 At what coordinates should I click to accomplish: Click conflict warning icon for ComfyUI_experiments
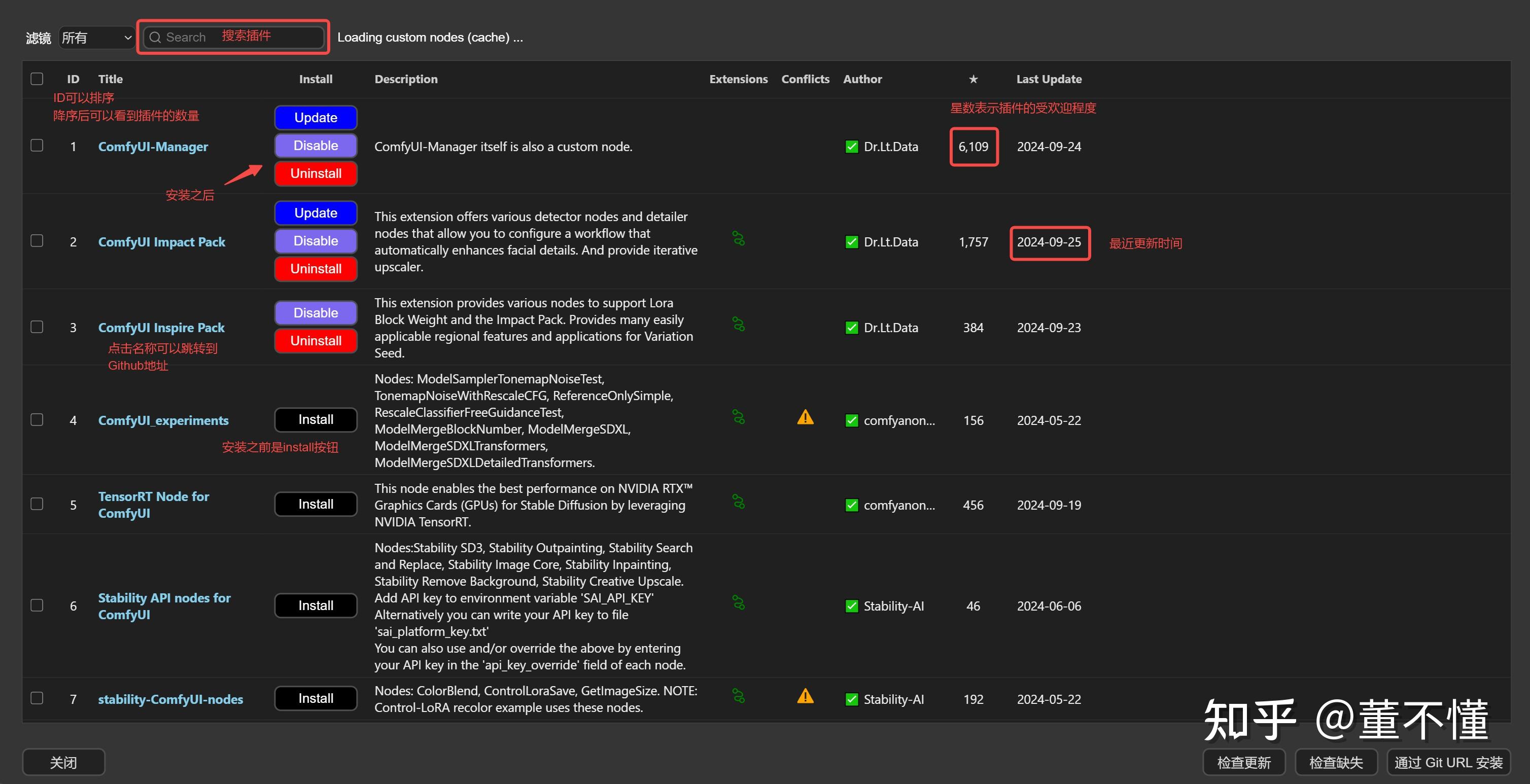tap(805, 417)
